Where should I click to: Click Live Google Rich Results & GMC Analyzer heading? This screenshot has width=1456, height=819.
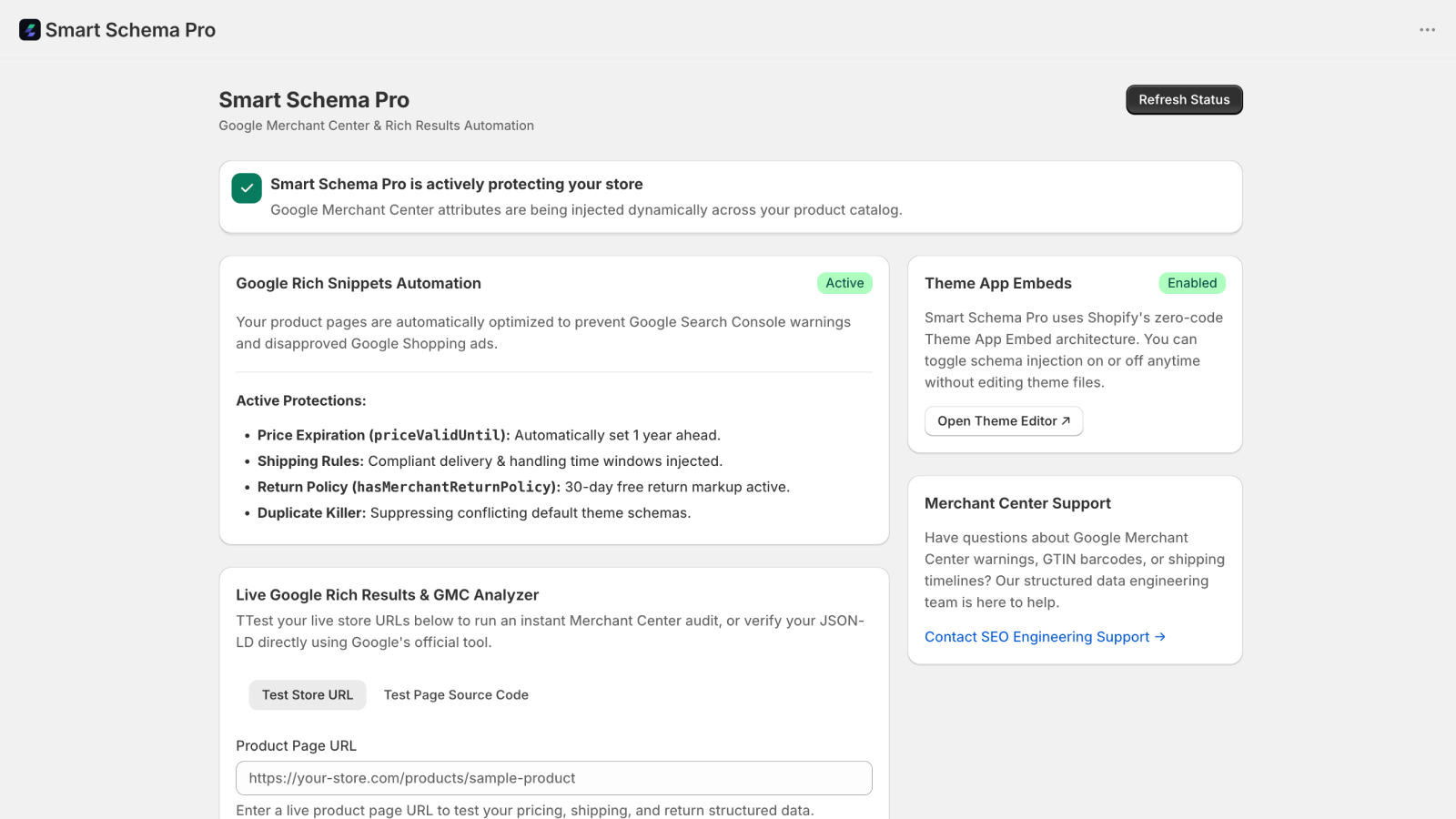[x=387, y=595]
